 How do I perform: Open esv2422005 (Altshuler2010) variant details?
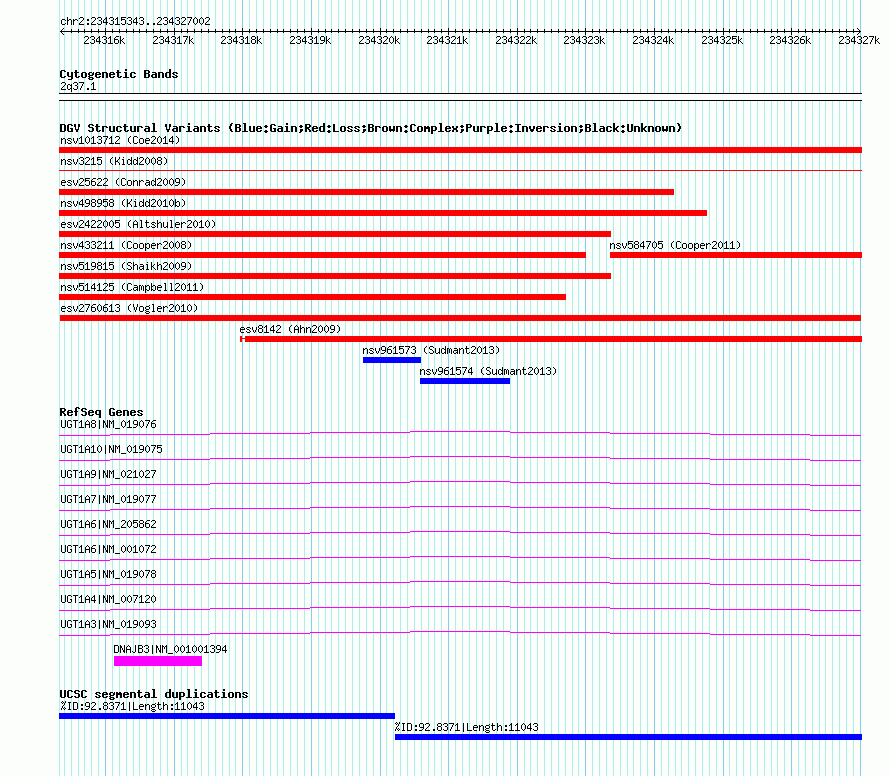click(138, 224)
